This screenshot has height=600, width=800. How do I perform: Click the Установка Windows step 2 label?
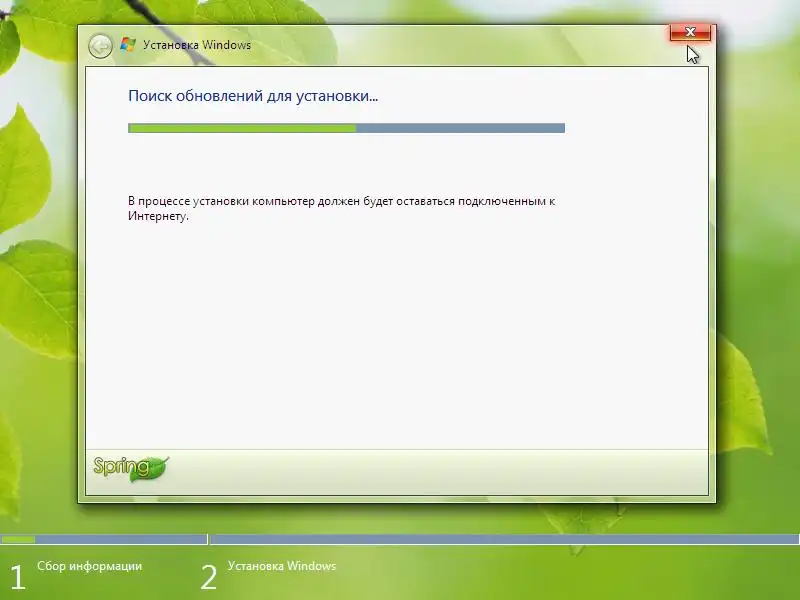282,566
